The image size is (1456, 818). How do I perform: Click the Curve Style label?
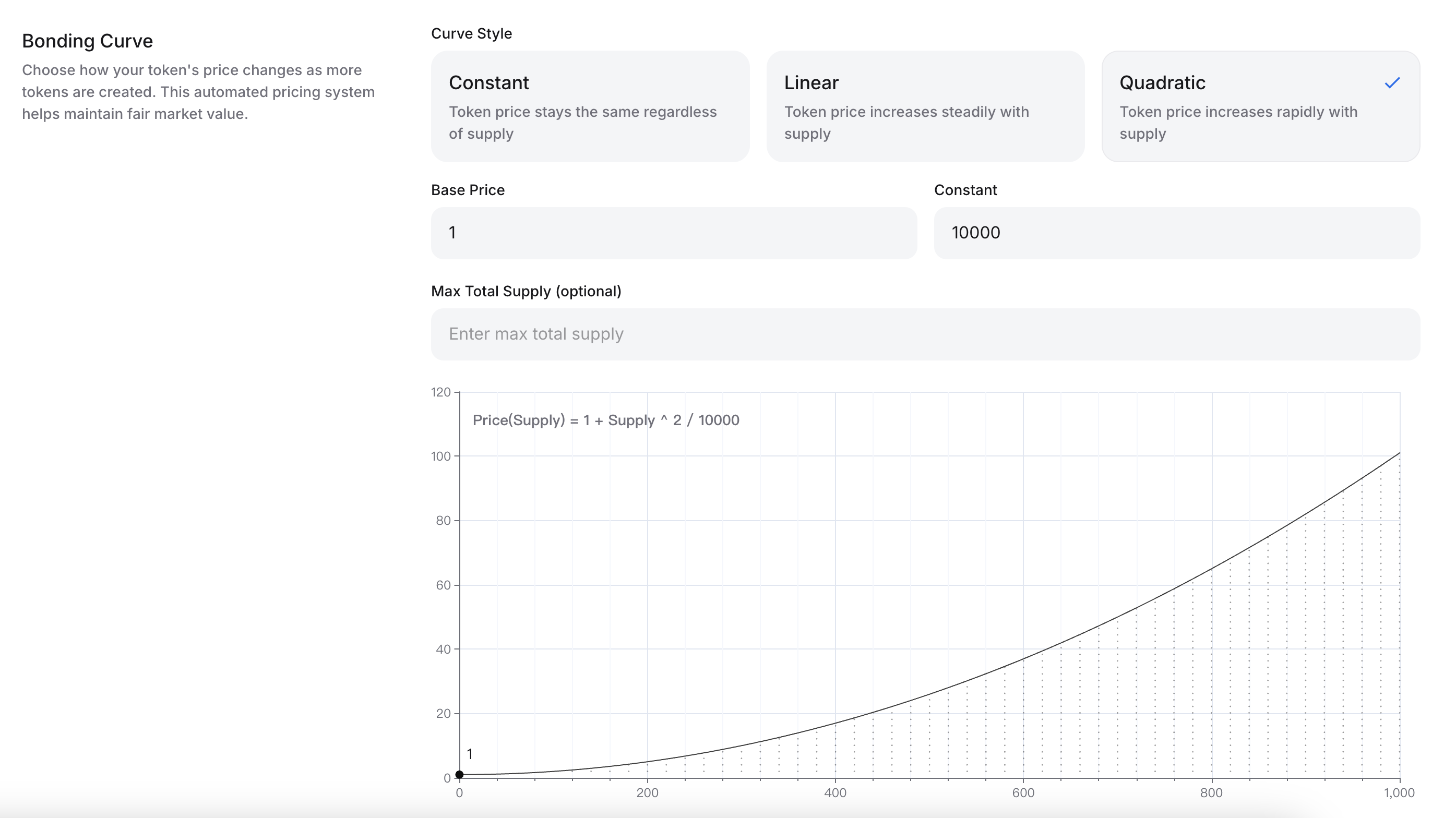coord(471,33)
